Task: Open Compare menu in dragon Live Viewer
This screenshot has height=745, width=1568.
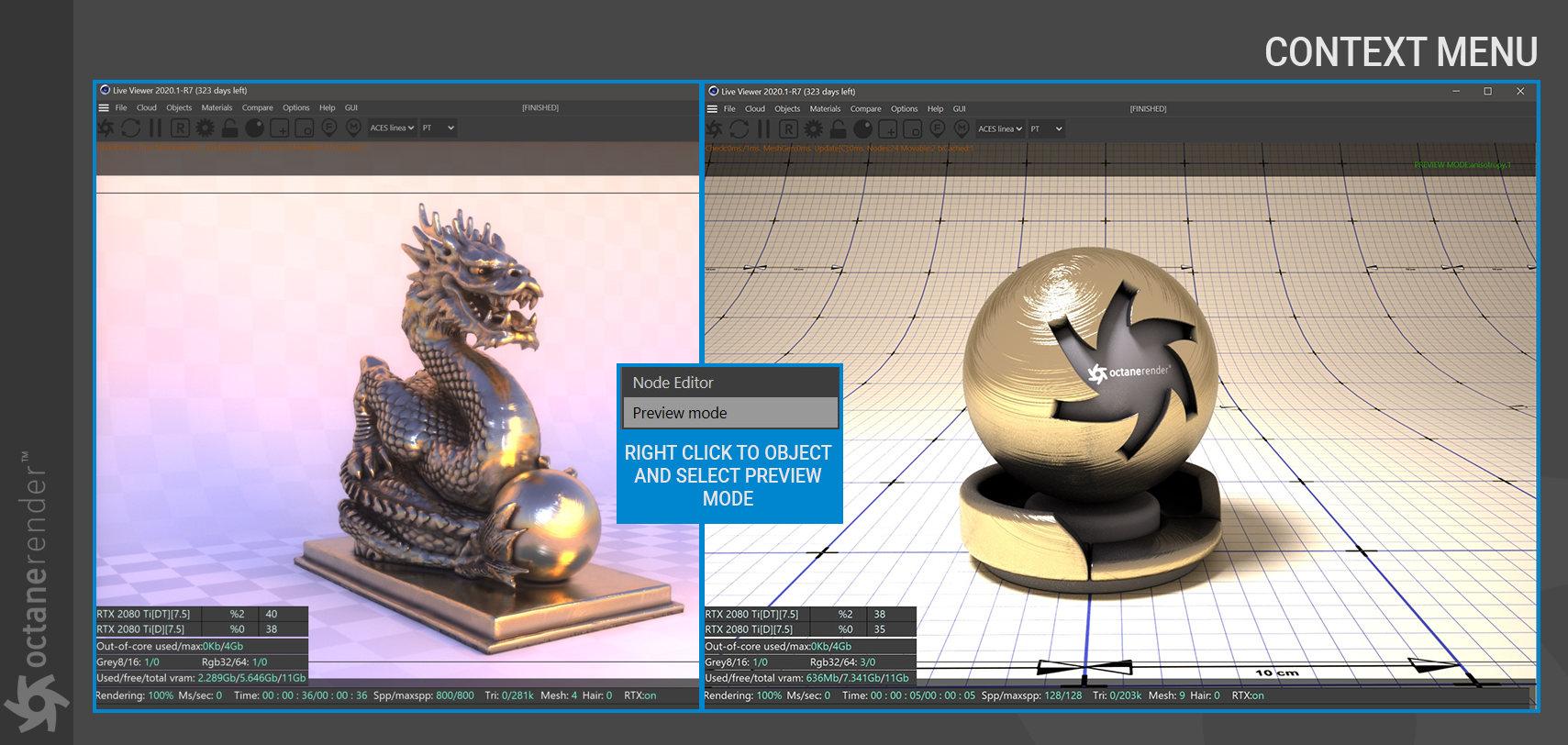Action: [x=258, y=108]
